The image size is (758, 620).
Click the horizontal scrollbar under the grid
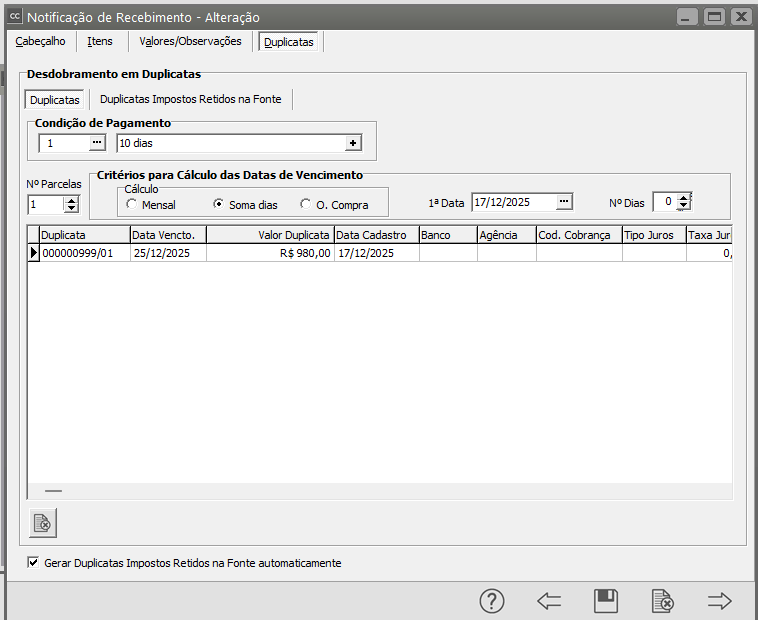(x=54, y=491)
